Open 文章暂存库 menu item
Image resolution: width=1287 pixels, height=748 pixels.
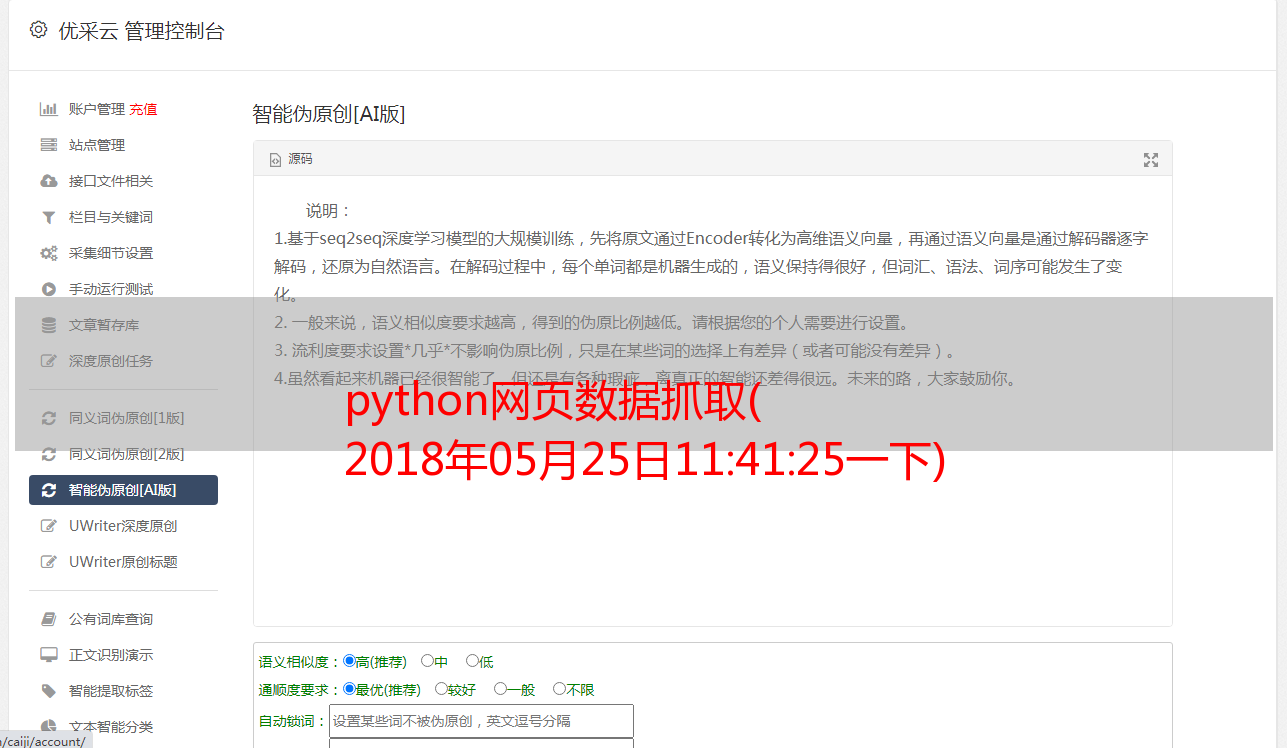click(104, 325)
